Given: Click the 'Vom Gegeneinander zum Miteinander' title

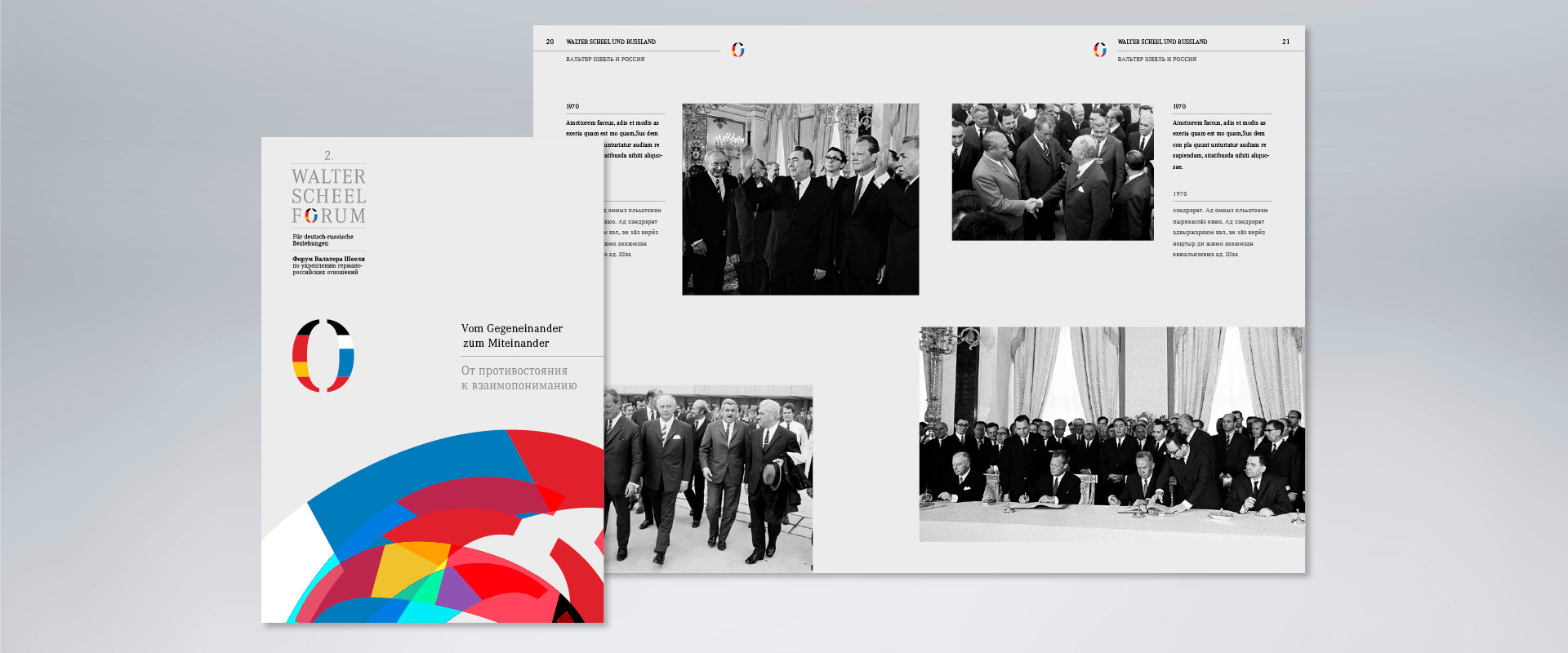Looking at the screenshot, I should [512, 335].
